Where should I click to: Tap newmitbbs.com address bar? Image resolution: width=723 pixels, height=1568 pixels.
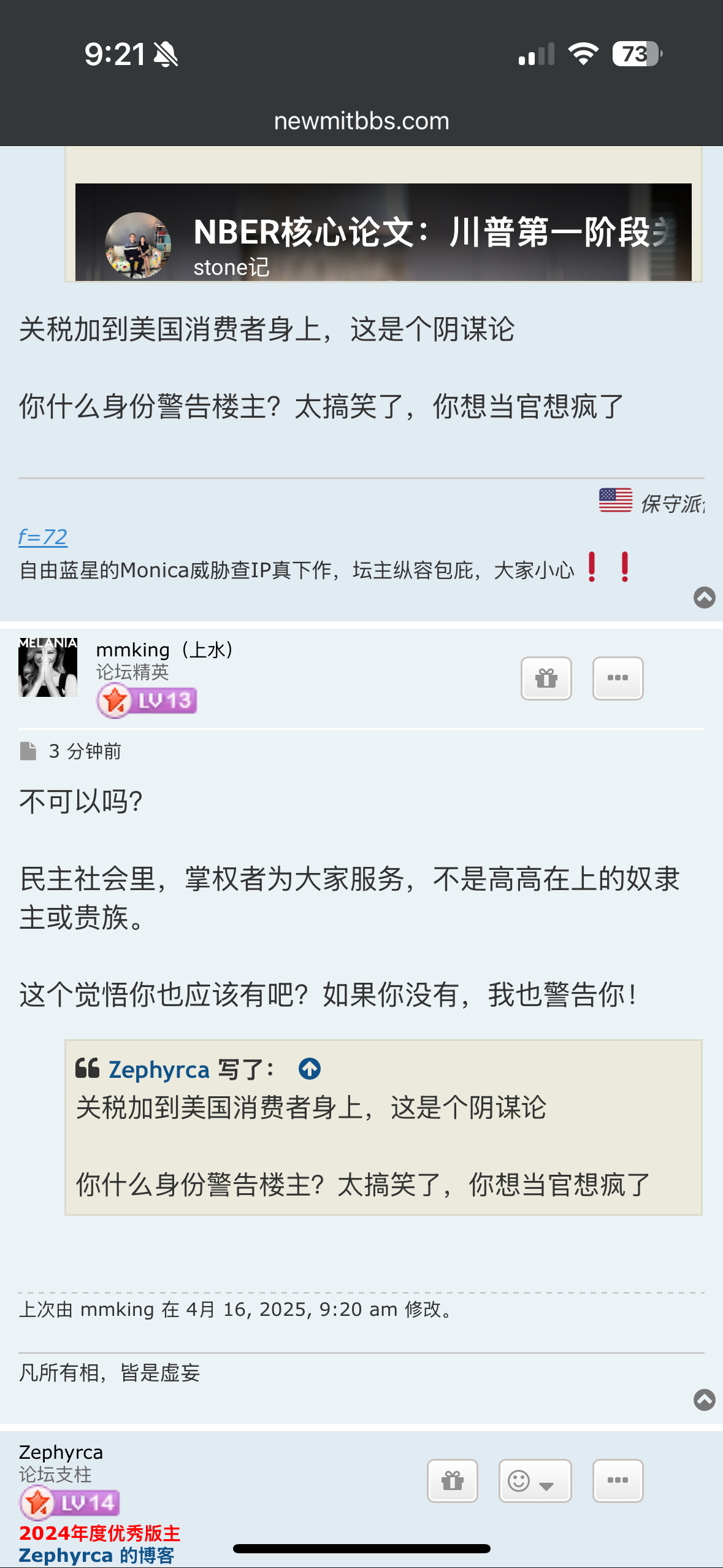coord(361,121)
